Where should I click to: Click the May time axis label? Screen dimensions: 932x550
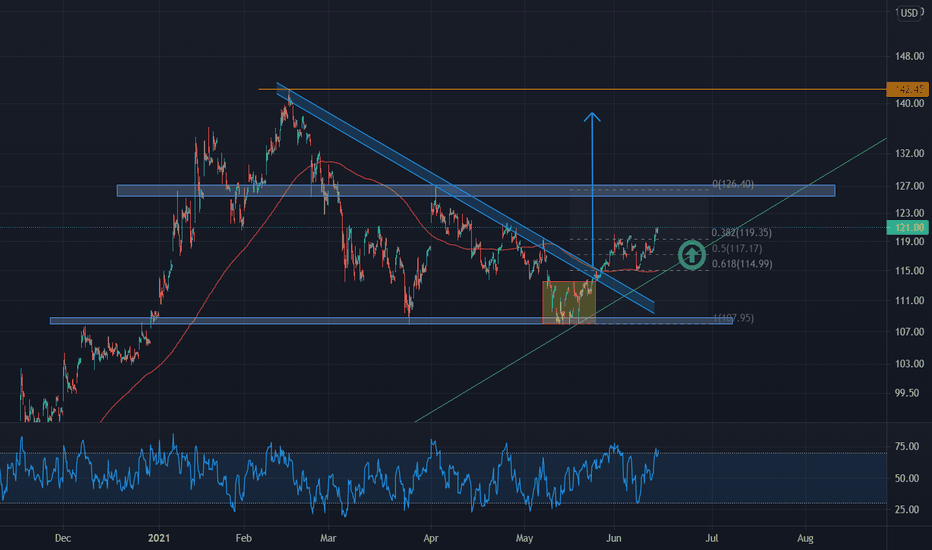(524, 538)
